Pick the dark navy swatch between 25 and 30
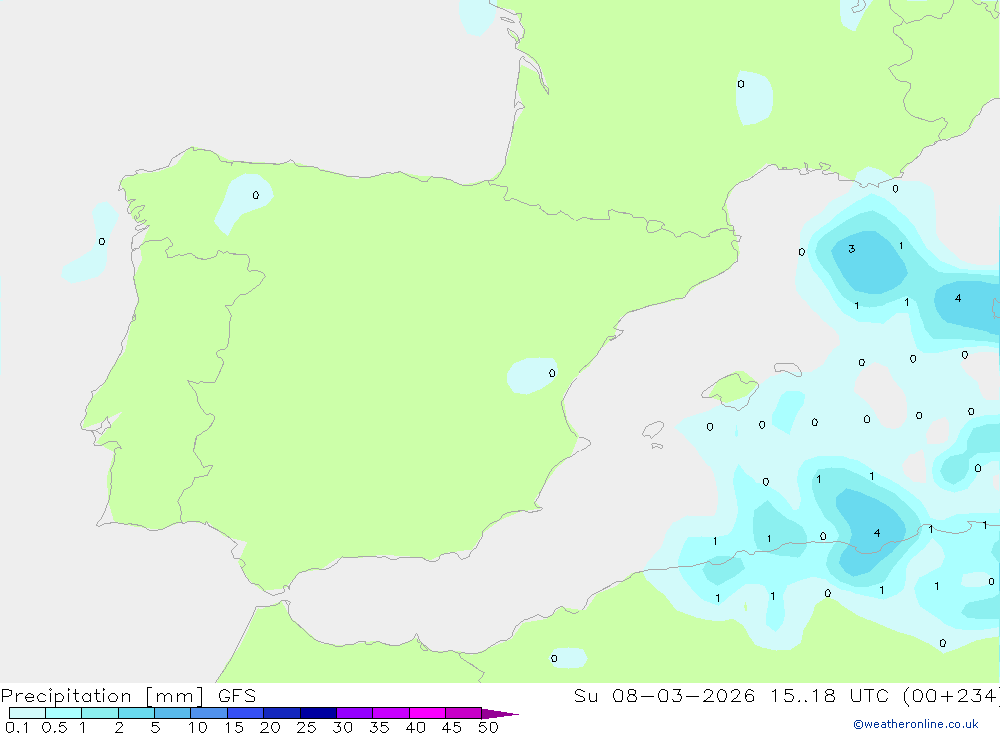The height and width of the screenshot is (733, 1000). point(318,713)
